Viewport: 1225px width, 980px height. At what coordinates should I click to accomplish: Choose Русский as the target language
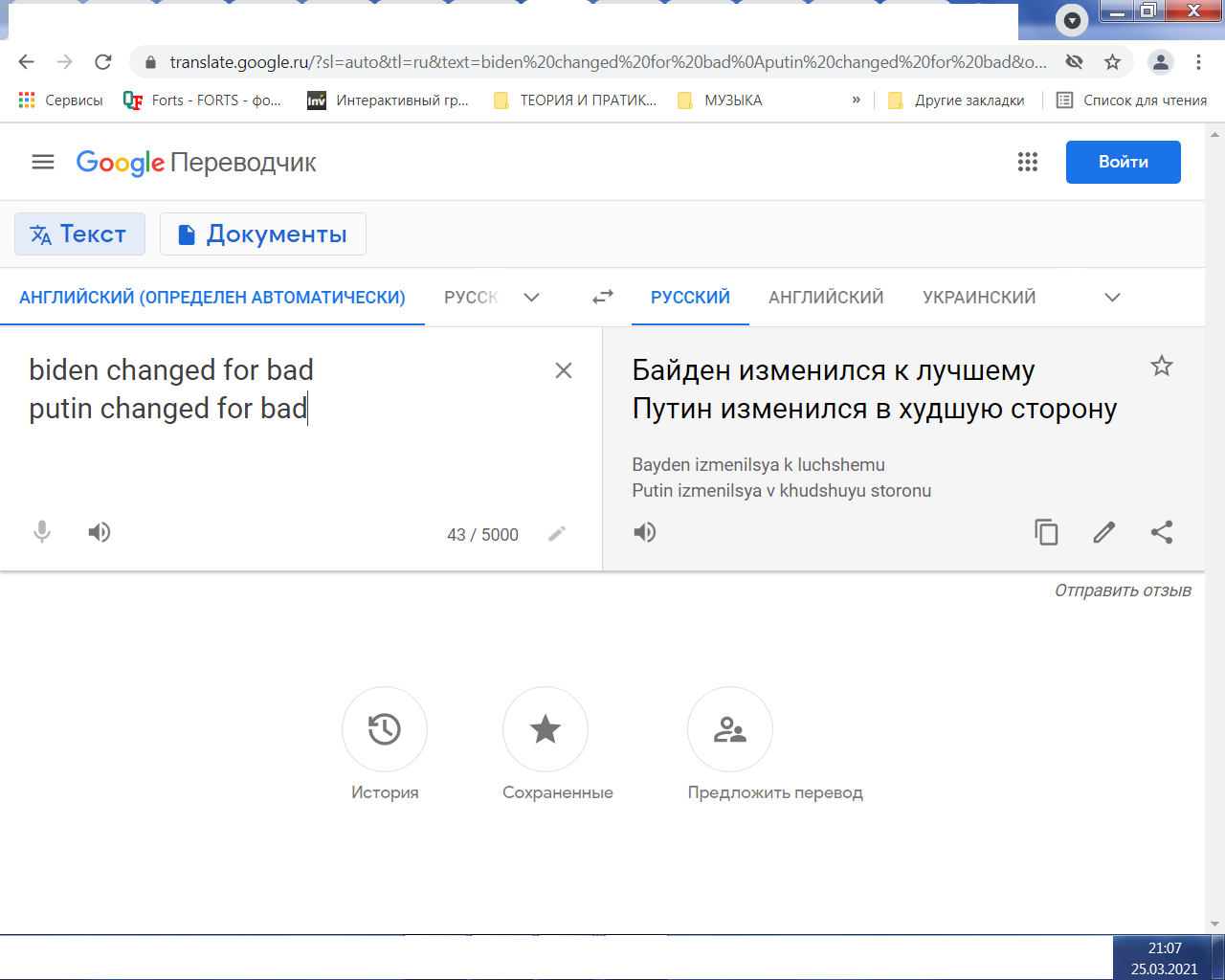pos(690,298)
